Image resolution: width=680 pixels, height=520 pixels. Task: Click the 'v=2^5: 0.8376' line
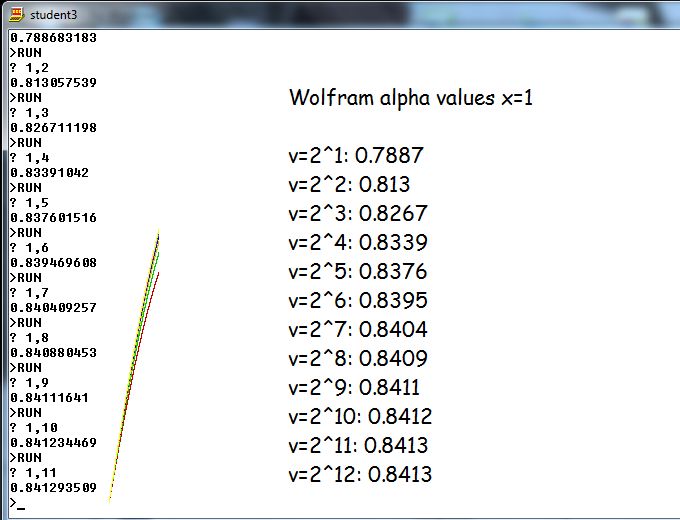click(358, 272)
